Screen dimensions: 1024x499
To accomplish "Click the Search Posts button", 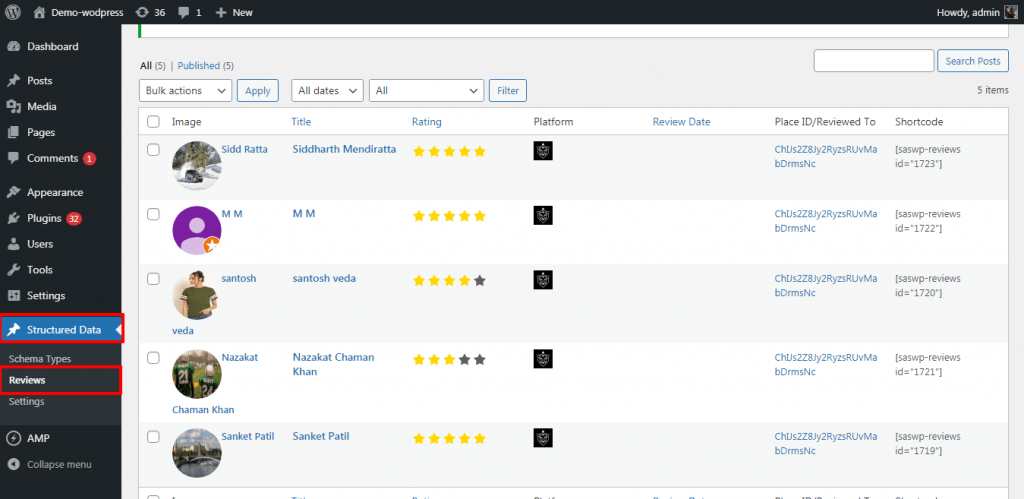I will [x=972, y=61].
